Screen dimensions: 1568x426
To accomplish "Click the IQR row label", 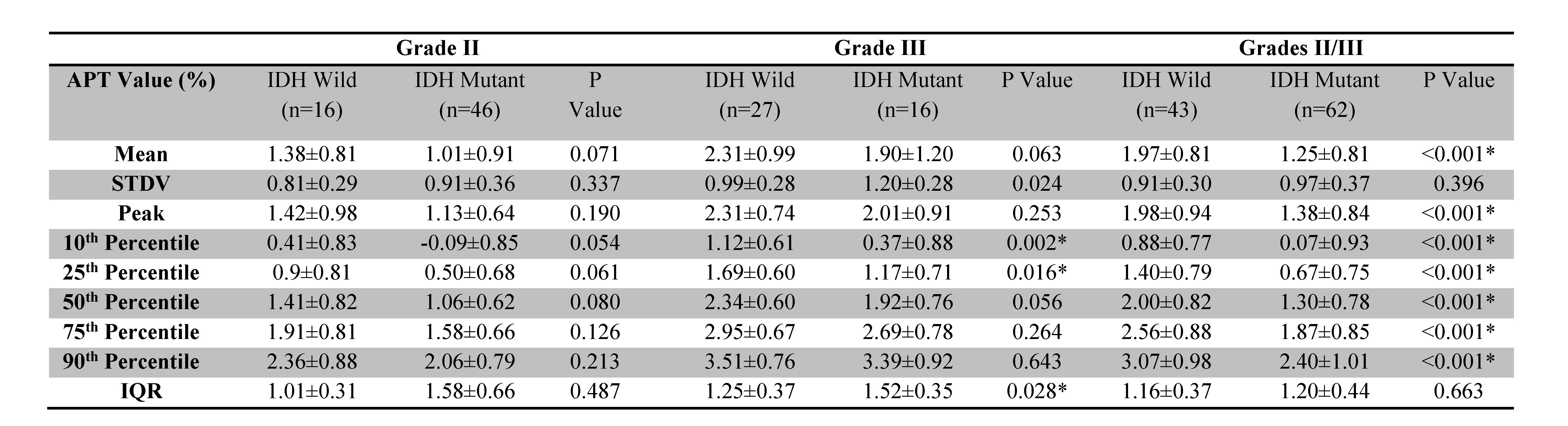I will tap(141, 391).
